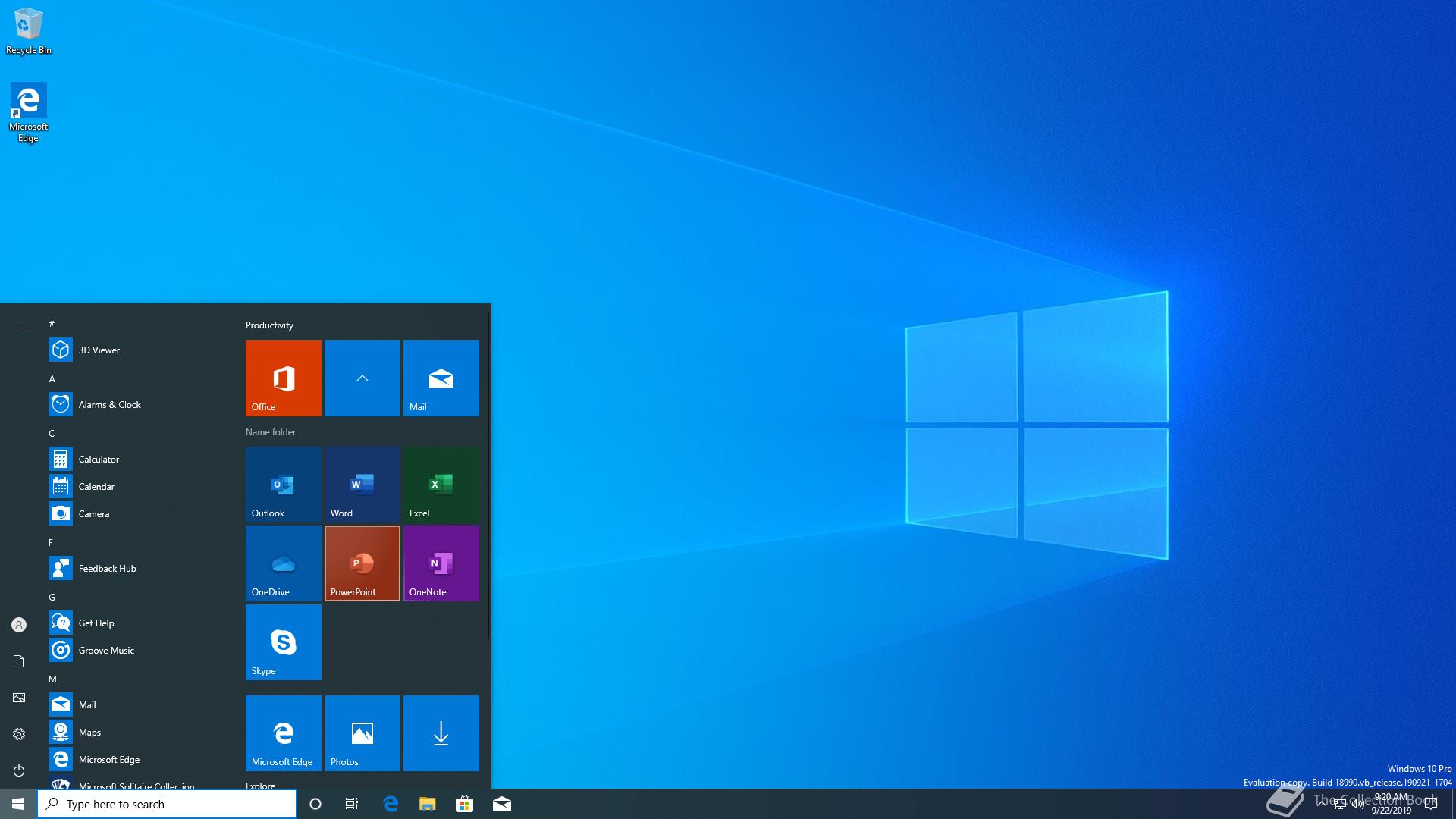Viewport: 1456px width, 819px height.
Task: Open the OneNote tile
Action: [441, 563]
